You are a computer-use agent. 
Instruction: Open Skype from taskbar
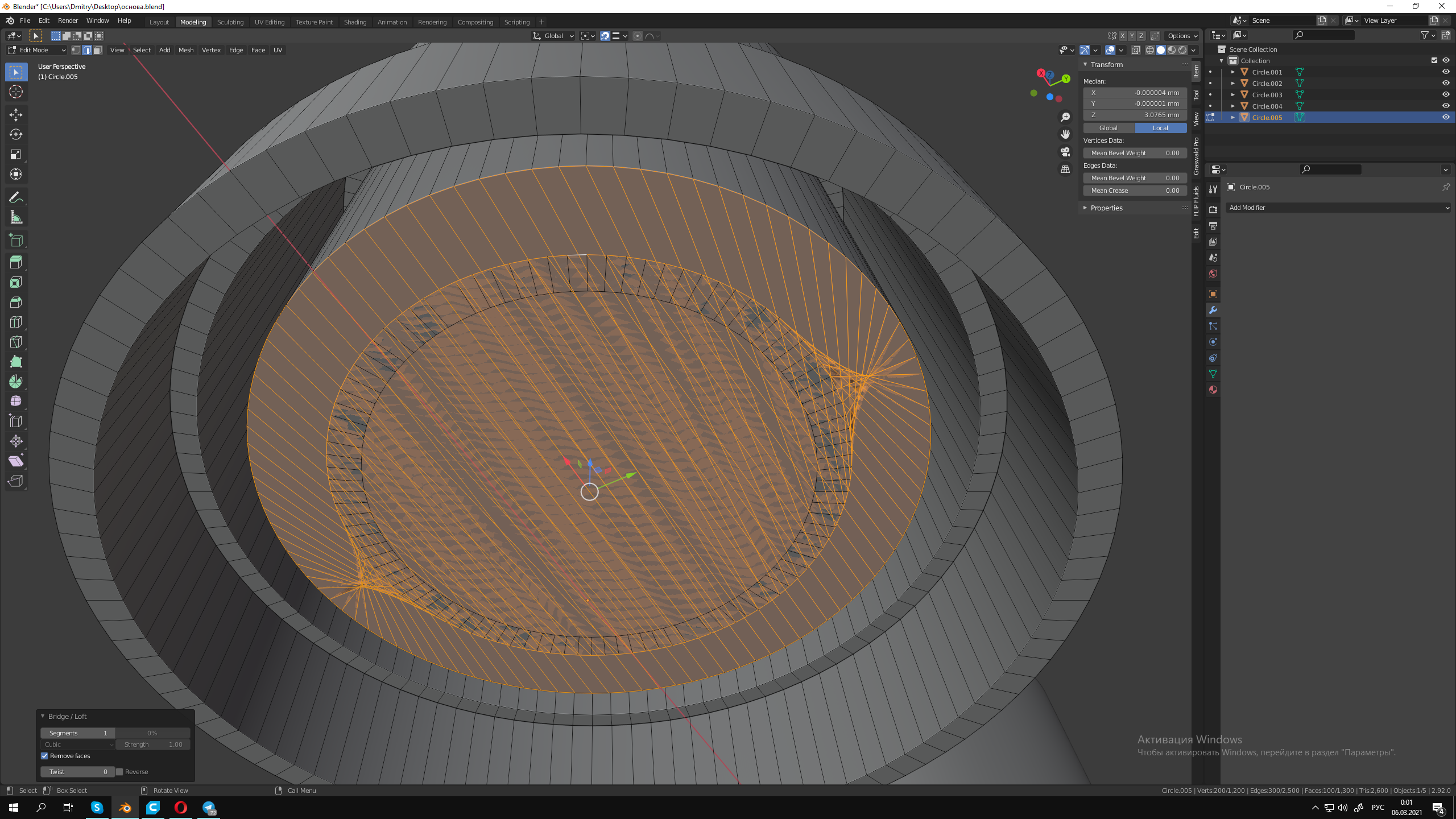(97, 808)
